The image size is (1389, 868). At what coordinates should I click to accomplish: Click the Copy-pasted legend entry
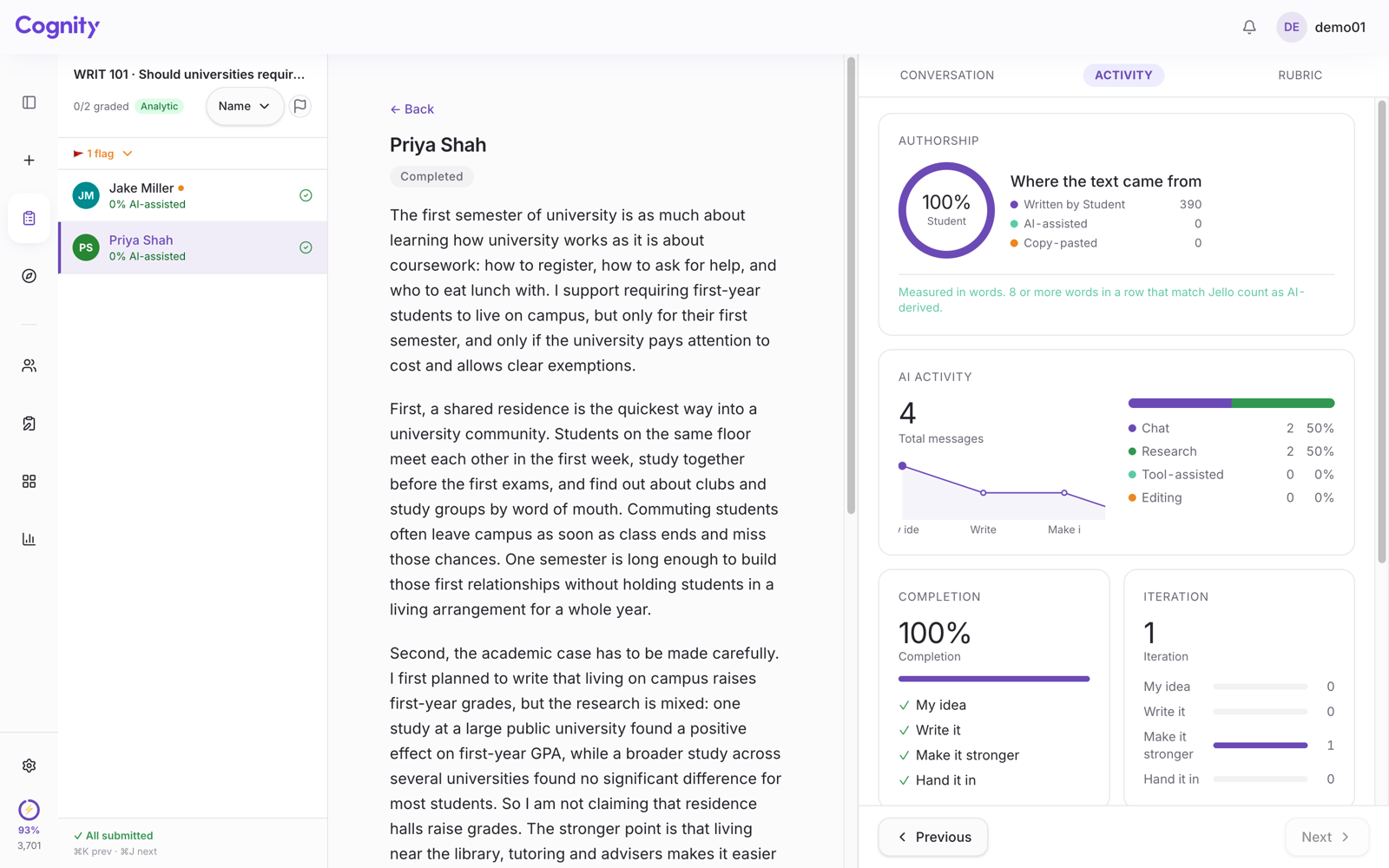[x=1106, y=243]
